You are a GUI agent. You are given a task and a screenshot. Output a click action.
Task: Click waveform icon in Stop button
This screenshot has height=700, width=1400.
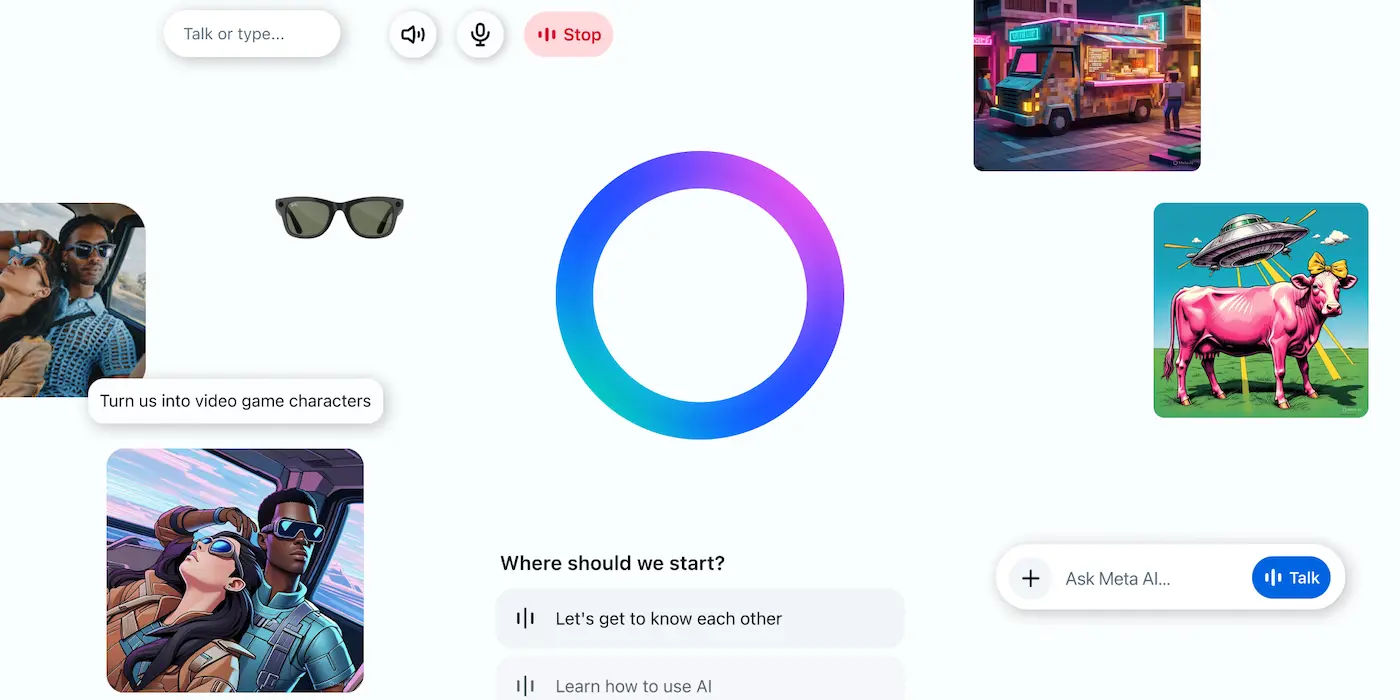point(546,35)
